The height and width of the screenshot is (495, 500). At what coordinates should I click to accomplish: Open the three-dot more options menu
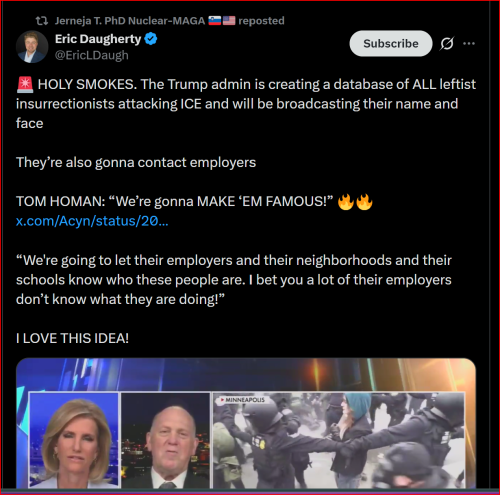point(469,43)
